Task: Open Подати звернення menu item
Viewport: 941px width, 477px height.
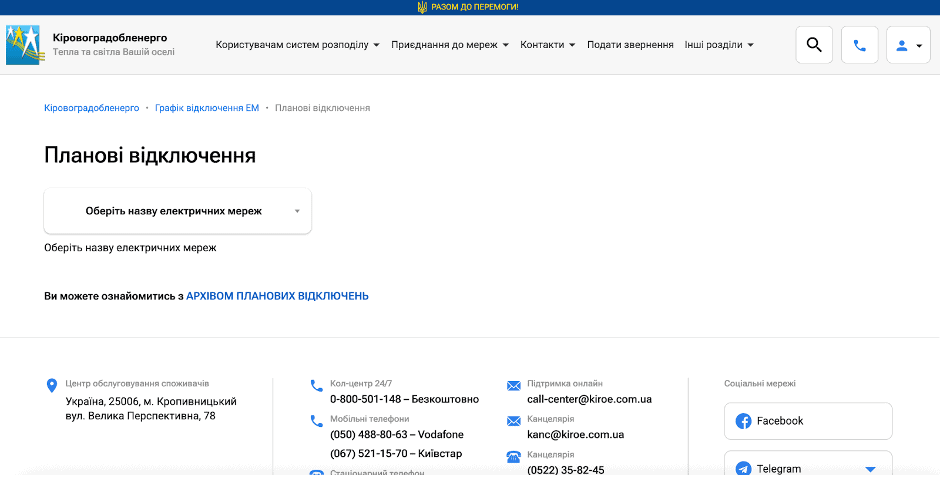Action: click(x=630, y=45)
